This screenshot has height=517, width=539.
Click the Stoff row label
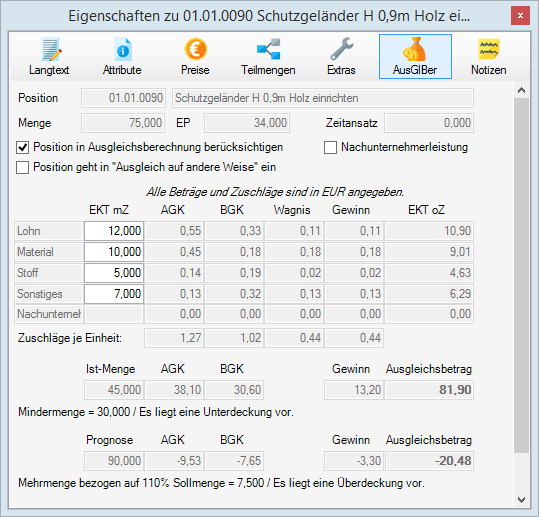(x=48, y=273)
